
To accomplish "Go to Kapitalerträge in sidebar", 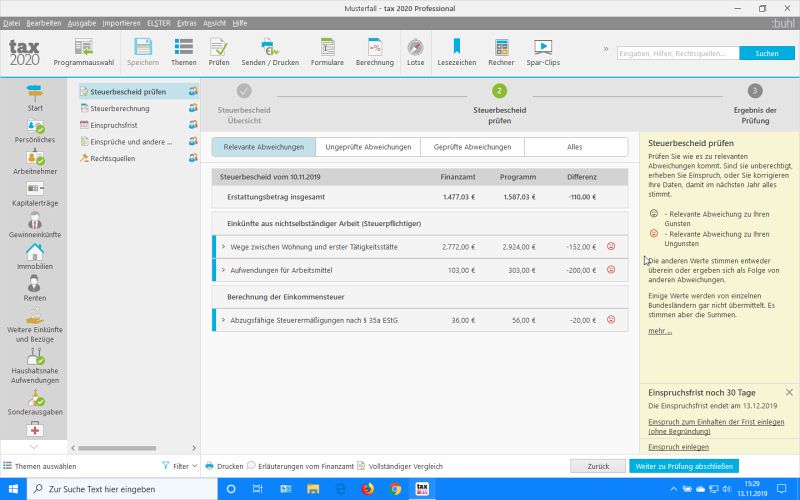I will pyautogui.click(x=35, y=194).
